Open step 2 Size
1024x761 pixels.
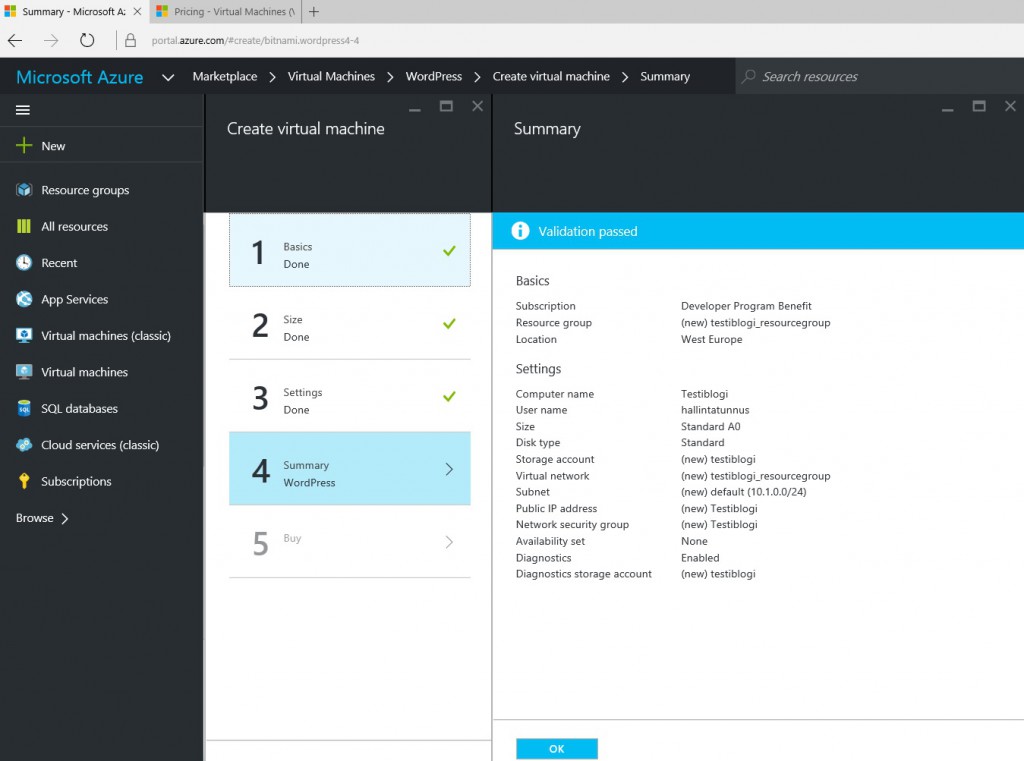[349, 323]
